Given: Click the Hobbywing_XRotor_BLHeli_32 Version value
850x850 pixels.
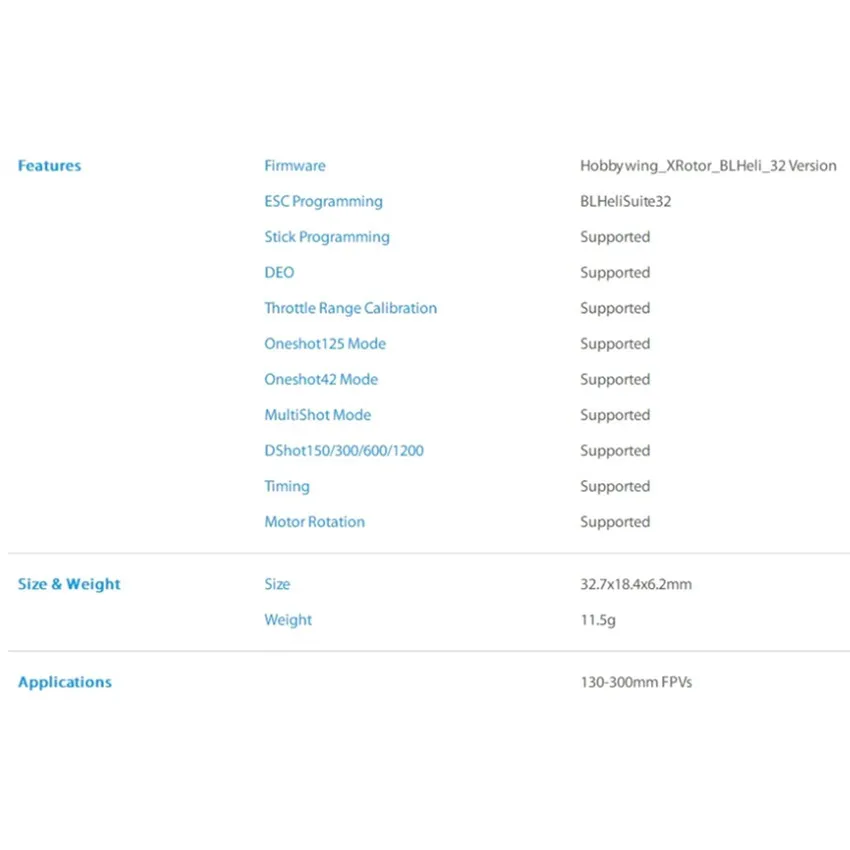Looking at the screenshot, I should (708, 166).
